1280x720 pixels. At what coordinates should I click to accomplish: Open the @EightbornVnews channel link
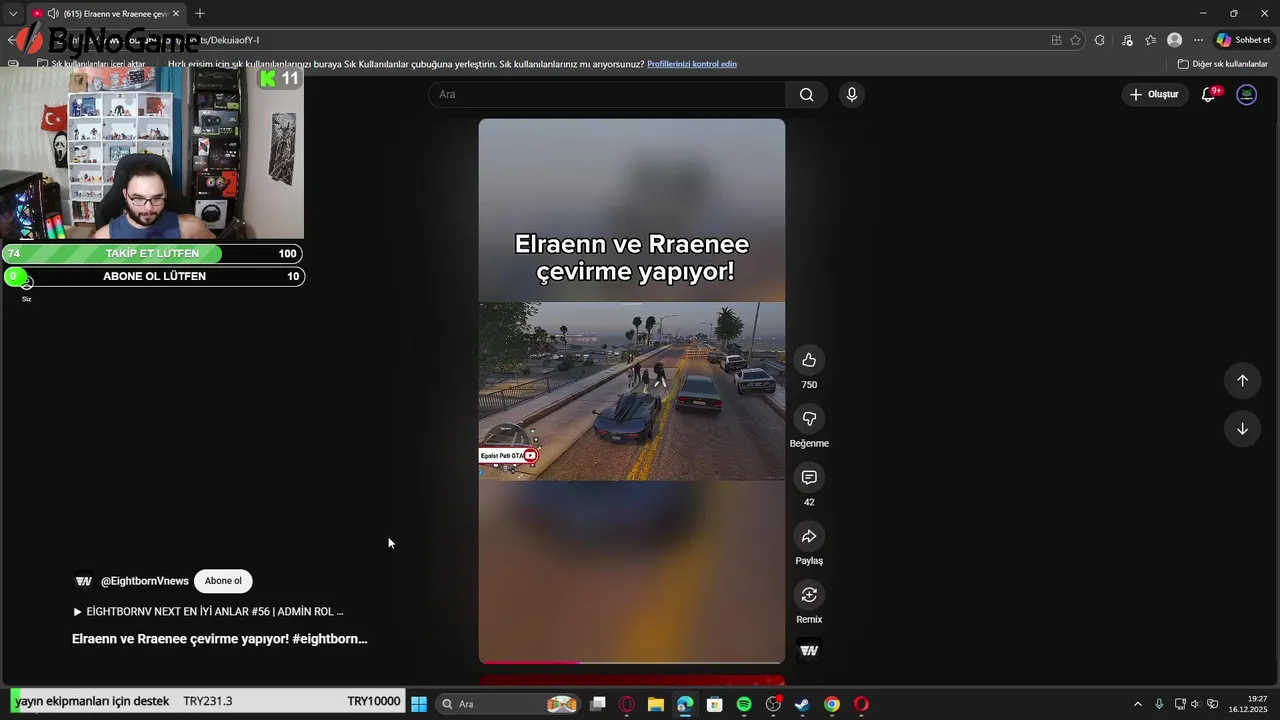144,581
